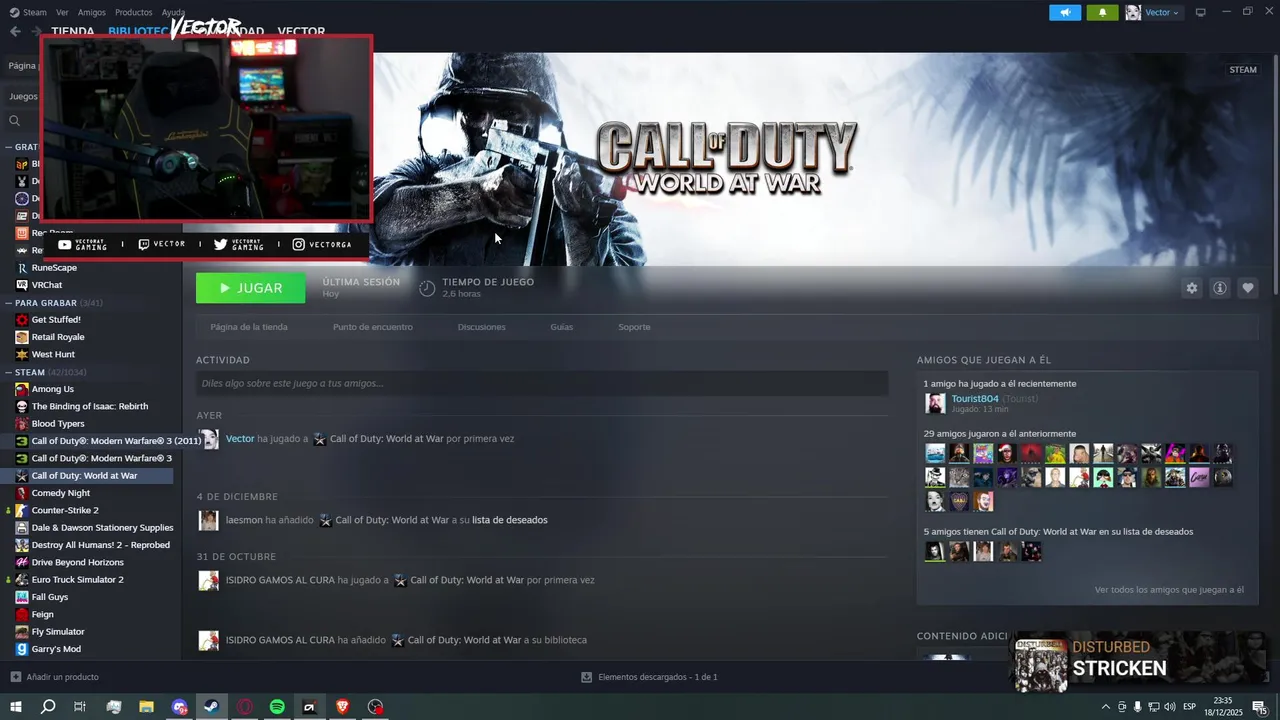The image size is (1280, 720).
Task: Open Soporte tab
Action: [634, 327]
